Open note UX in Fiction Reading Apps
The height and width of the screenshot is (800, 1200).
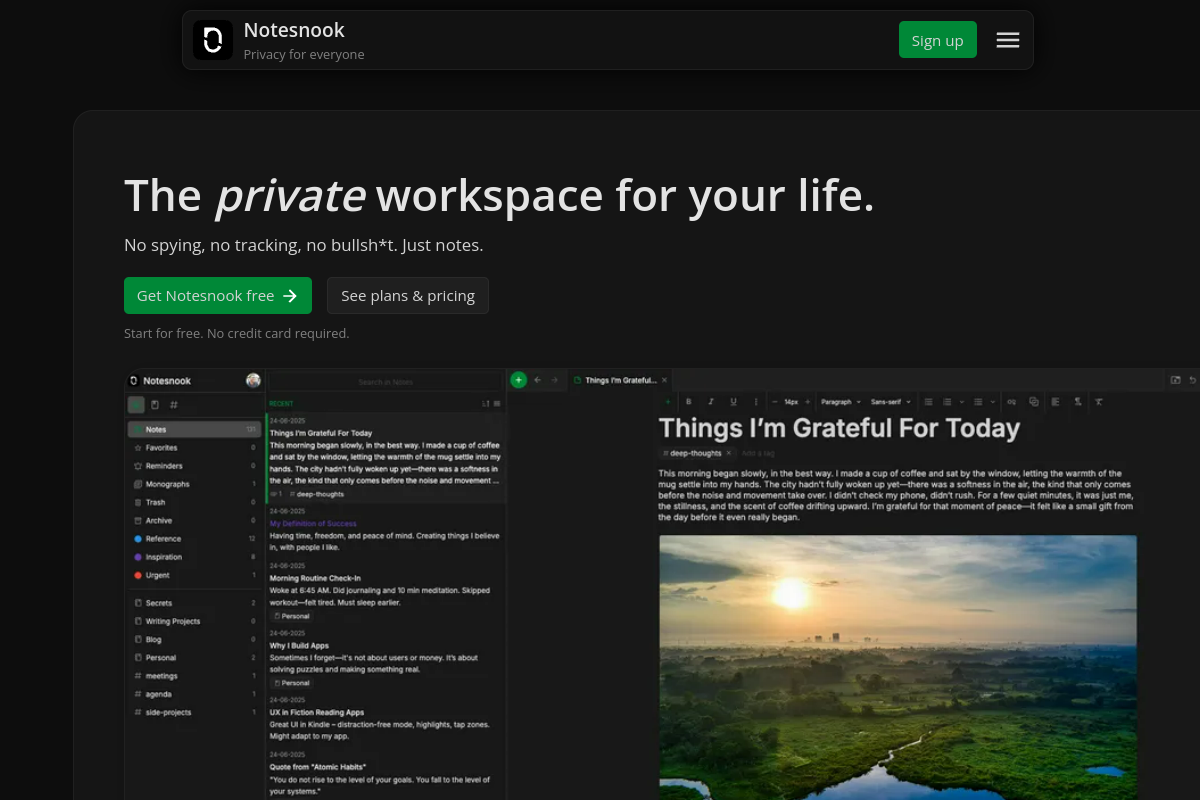point(385,717)
